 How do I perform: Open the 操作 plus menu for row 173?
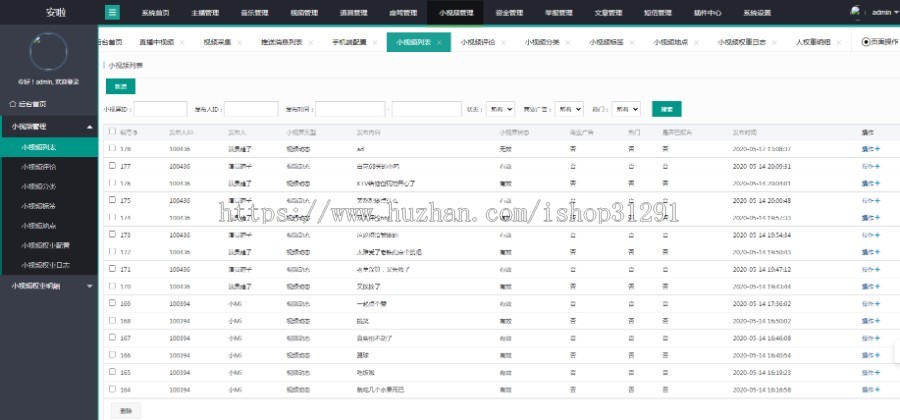[x=870, y=235]
